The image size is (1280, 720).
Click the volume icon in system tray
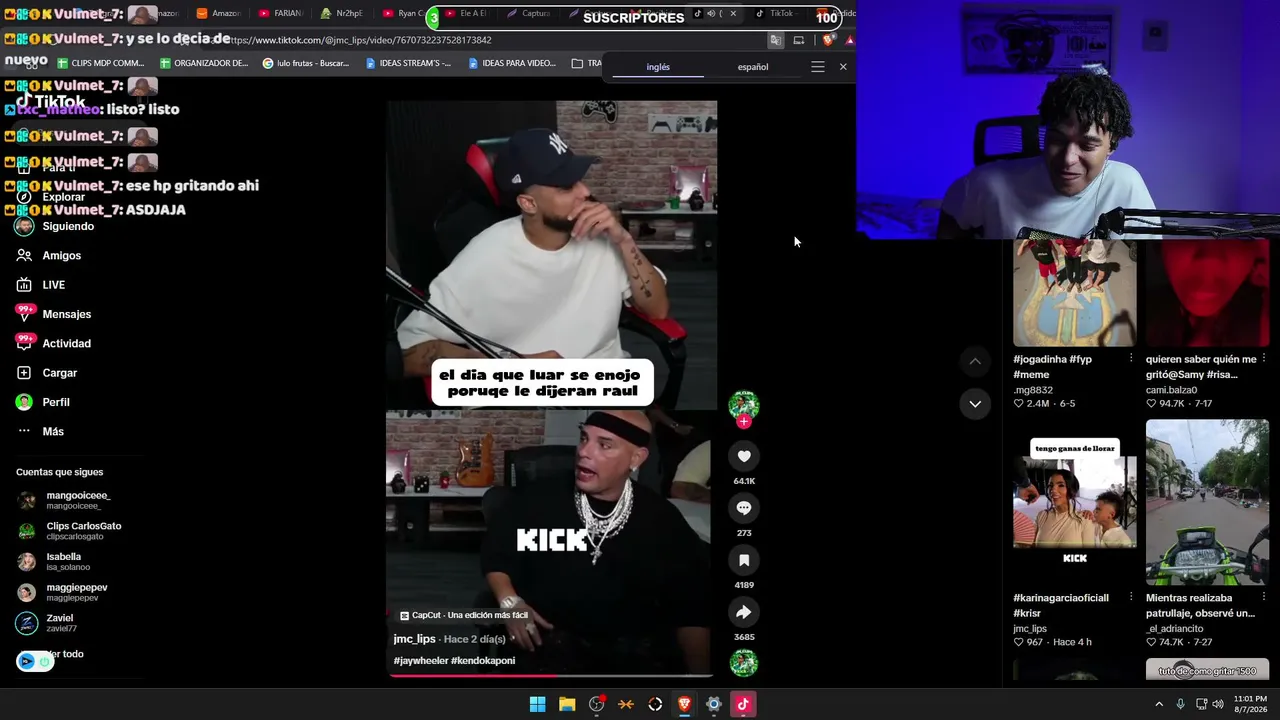coord(1218,704)
